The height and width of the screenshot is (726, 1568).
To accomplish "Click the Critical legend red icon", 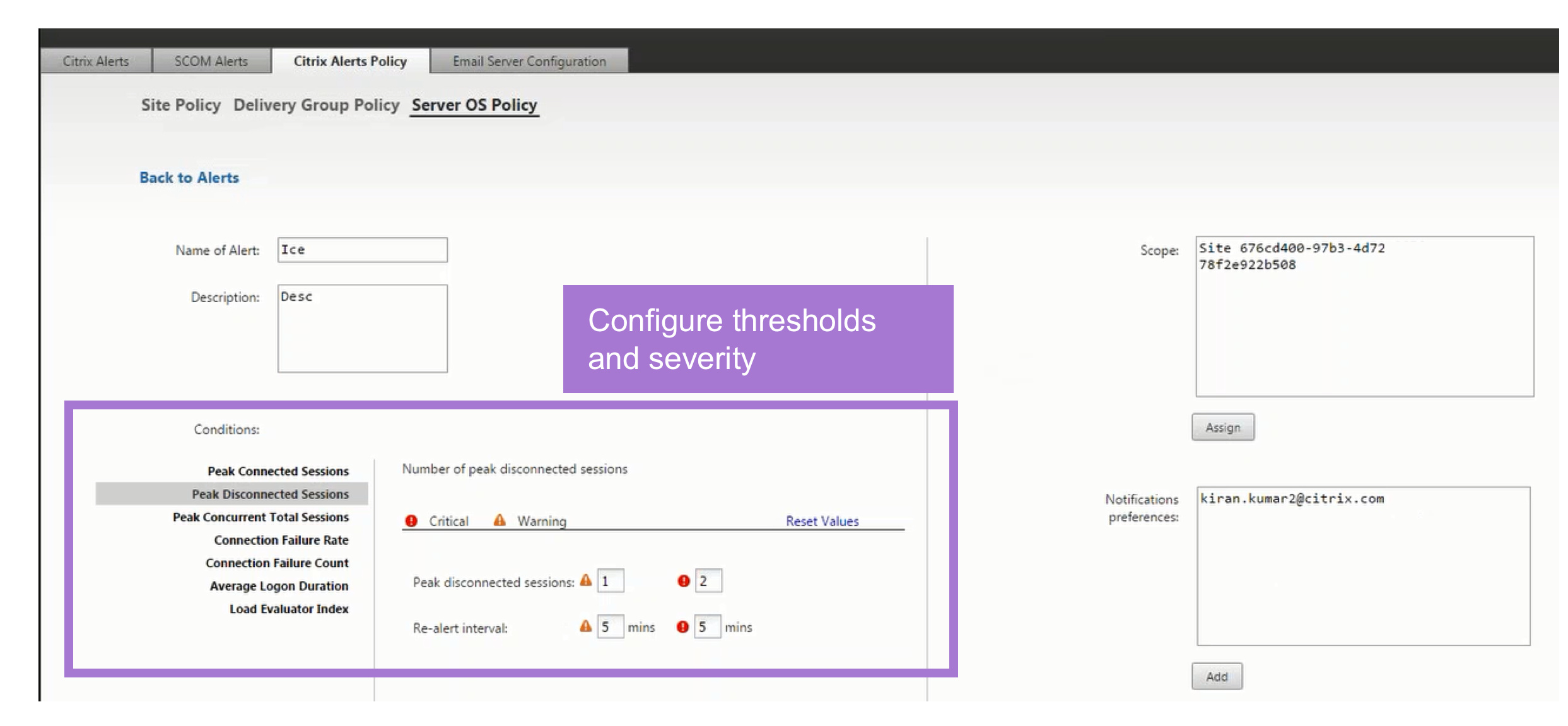I will (x=411, y=521).
